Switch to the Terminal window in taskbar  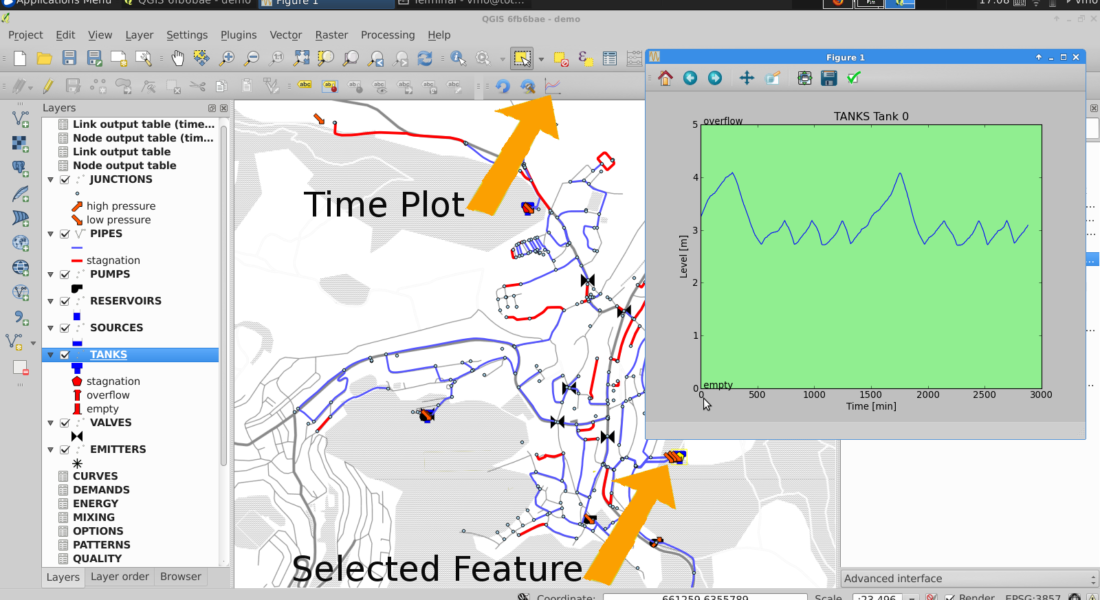463,3
